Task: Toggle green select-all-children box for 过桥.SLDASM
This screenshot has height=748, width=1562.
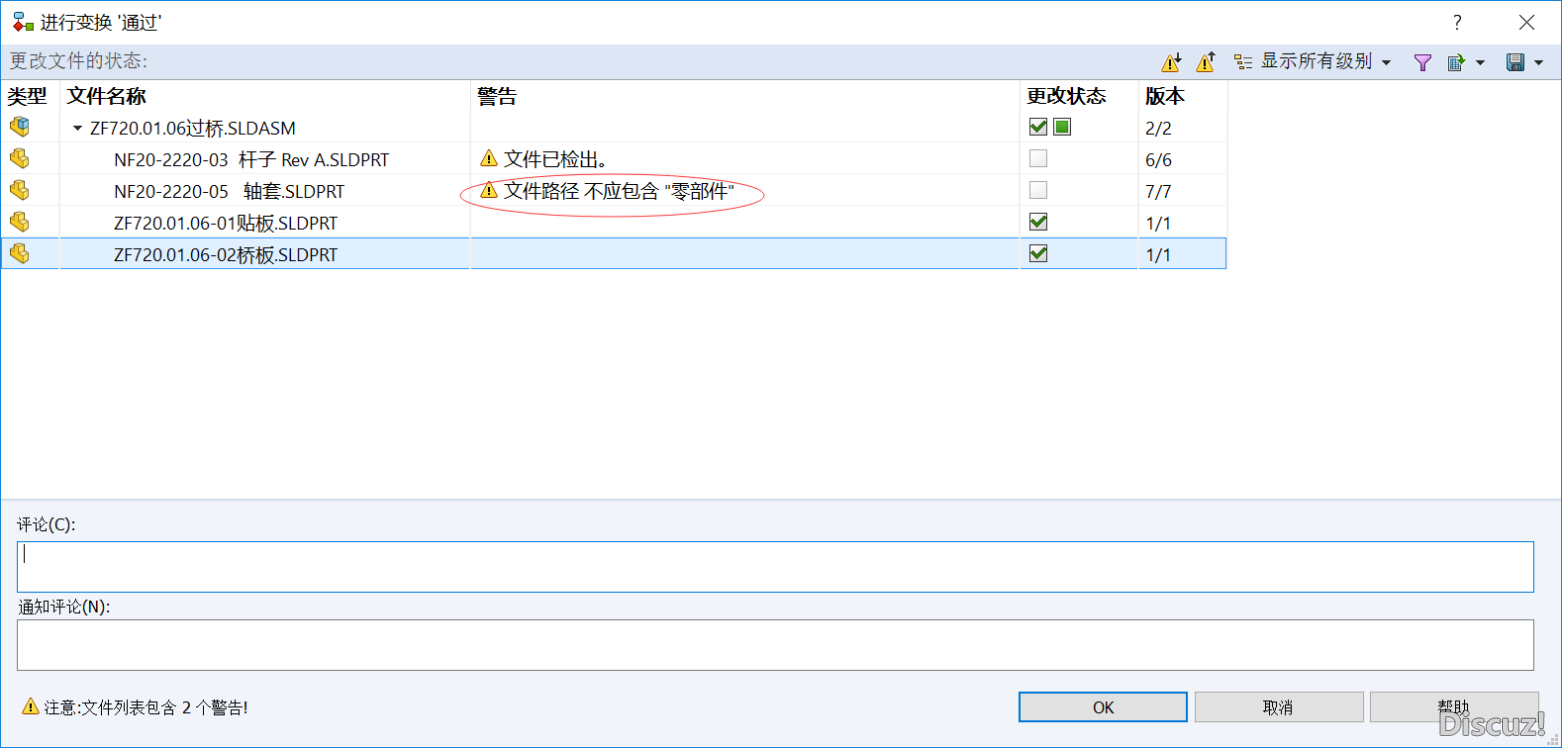Action: (1062, 127)
